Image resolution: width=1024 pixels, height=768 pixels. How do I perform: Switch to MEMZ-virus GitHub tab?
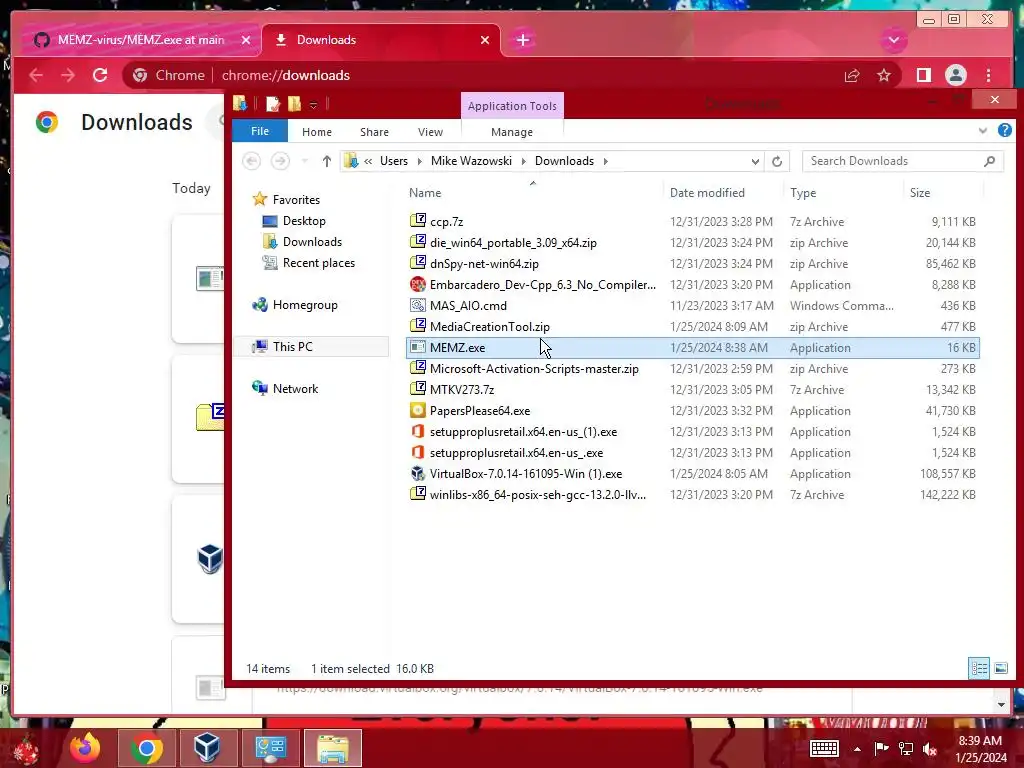(x=140, y=40)
